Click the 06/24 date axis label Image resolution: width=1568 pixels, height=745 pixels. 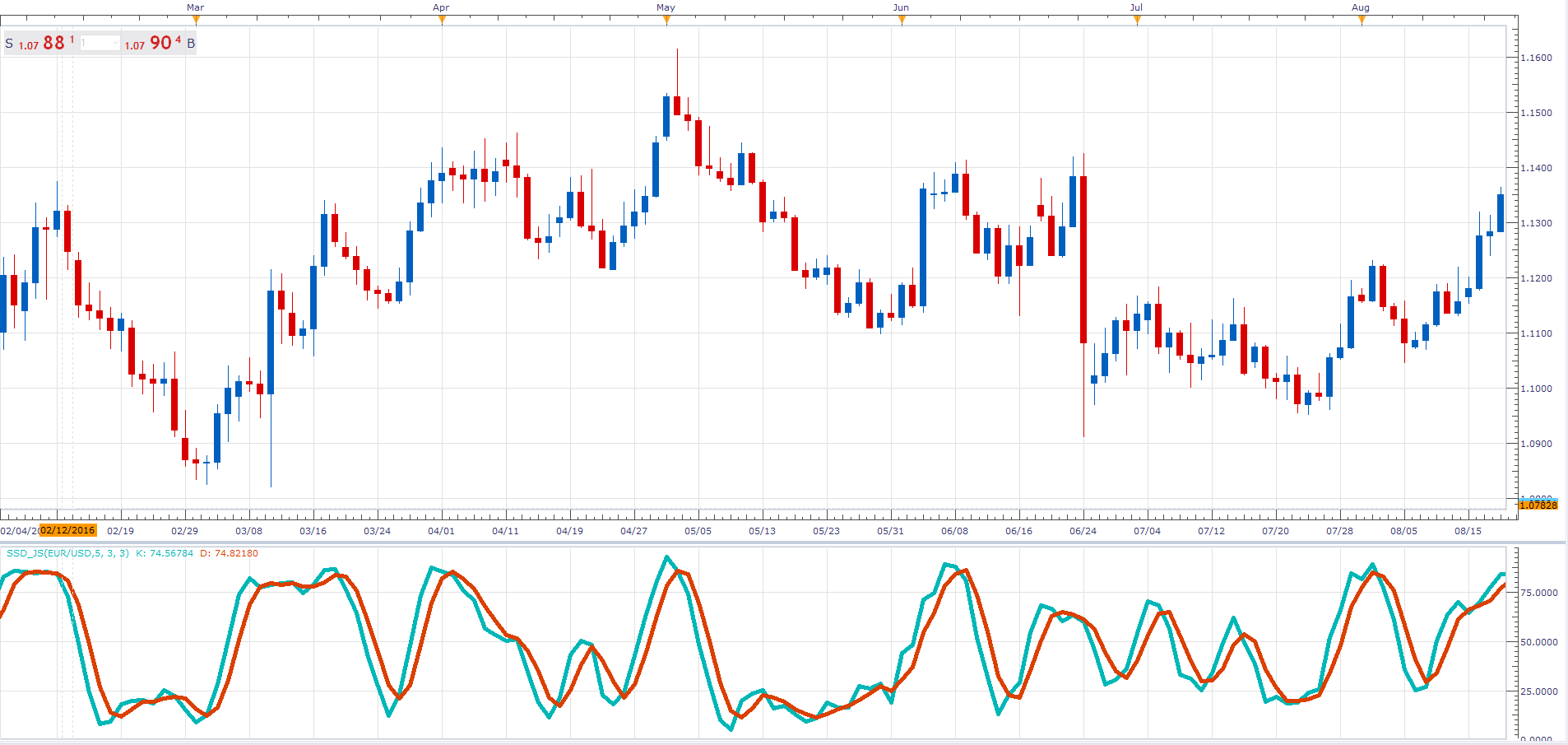(x=1083, y=531)
